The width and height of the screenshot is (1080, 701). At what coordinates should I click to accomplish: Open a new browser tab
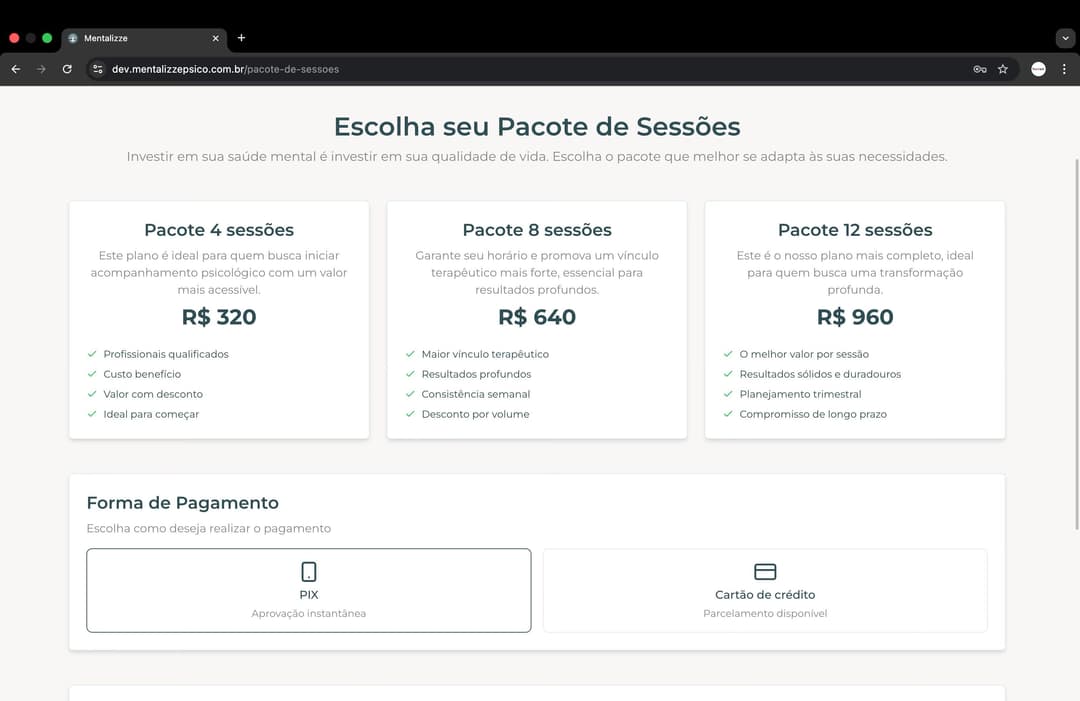(x=241, y=38)
